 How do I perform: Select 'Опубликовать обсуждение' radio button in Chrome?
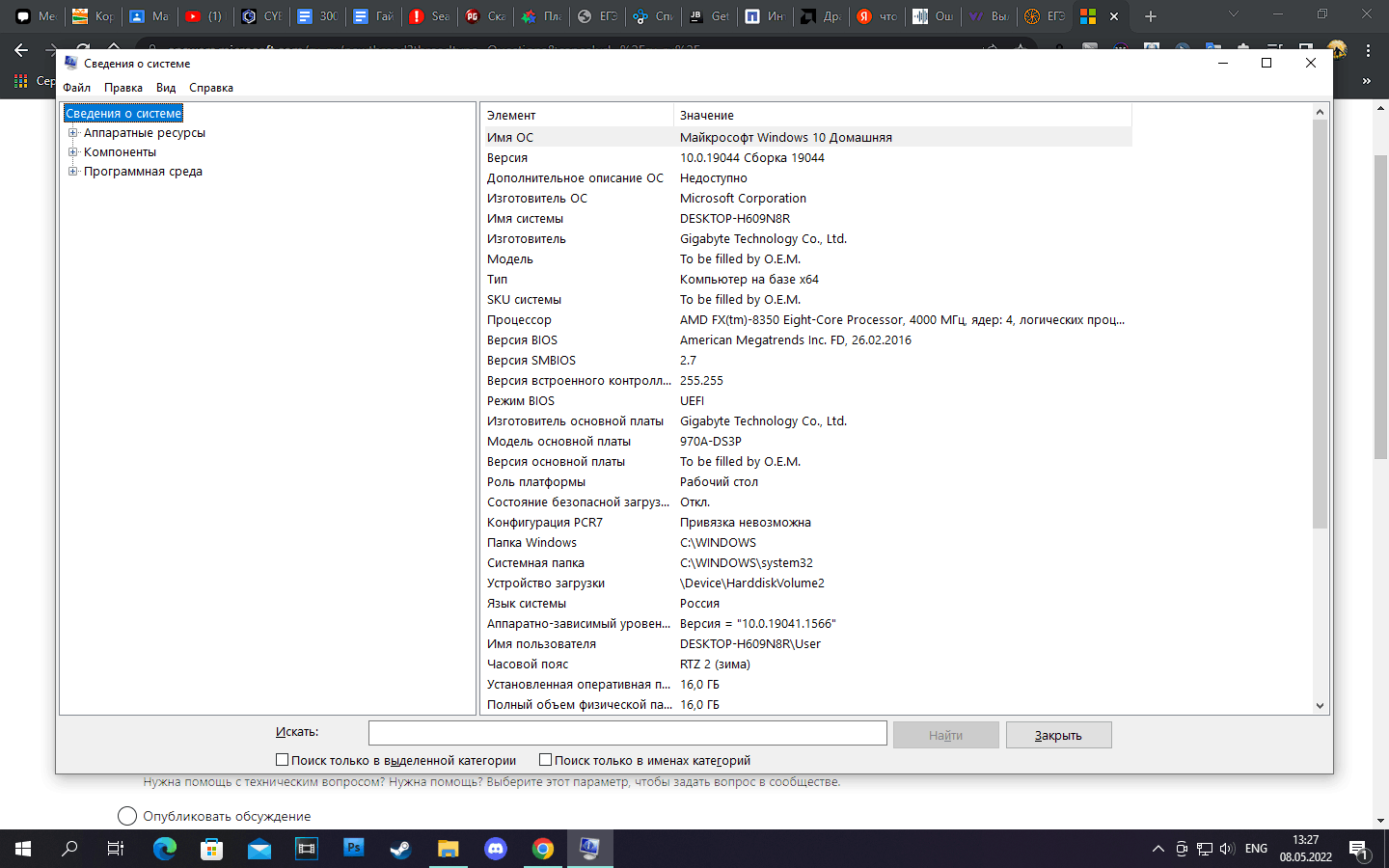click(x=127, y=816)
